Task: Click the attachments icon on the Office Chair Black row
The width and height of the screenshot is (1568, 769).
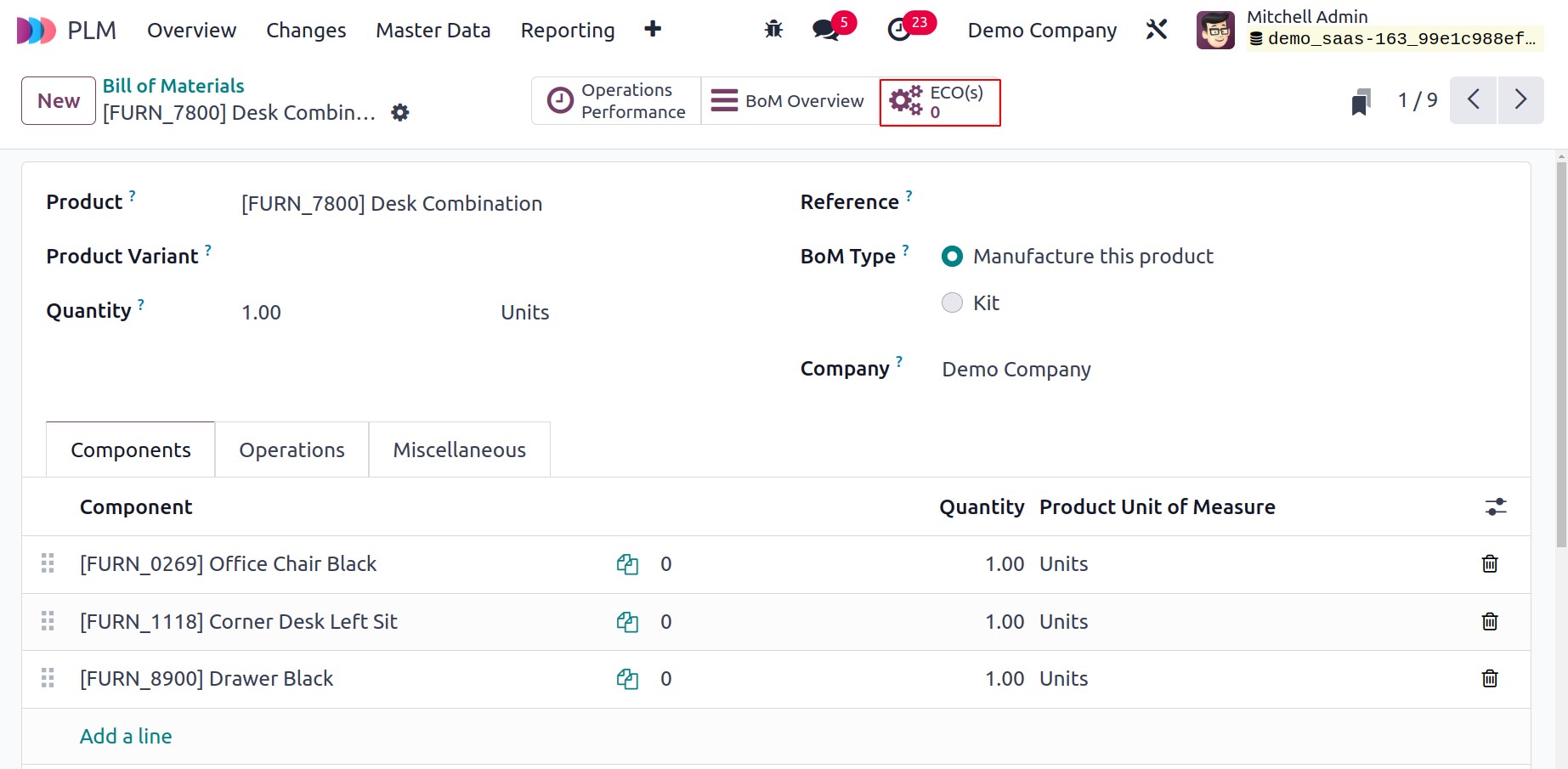Action: click(627, 564)
